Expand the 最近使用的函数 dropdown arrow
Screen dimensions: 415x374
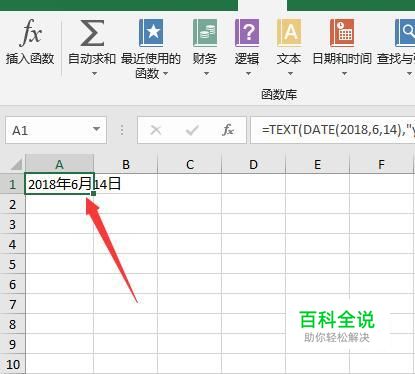165,73
